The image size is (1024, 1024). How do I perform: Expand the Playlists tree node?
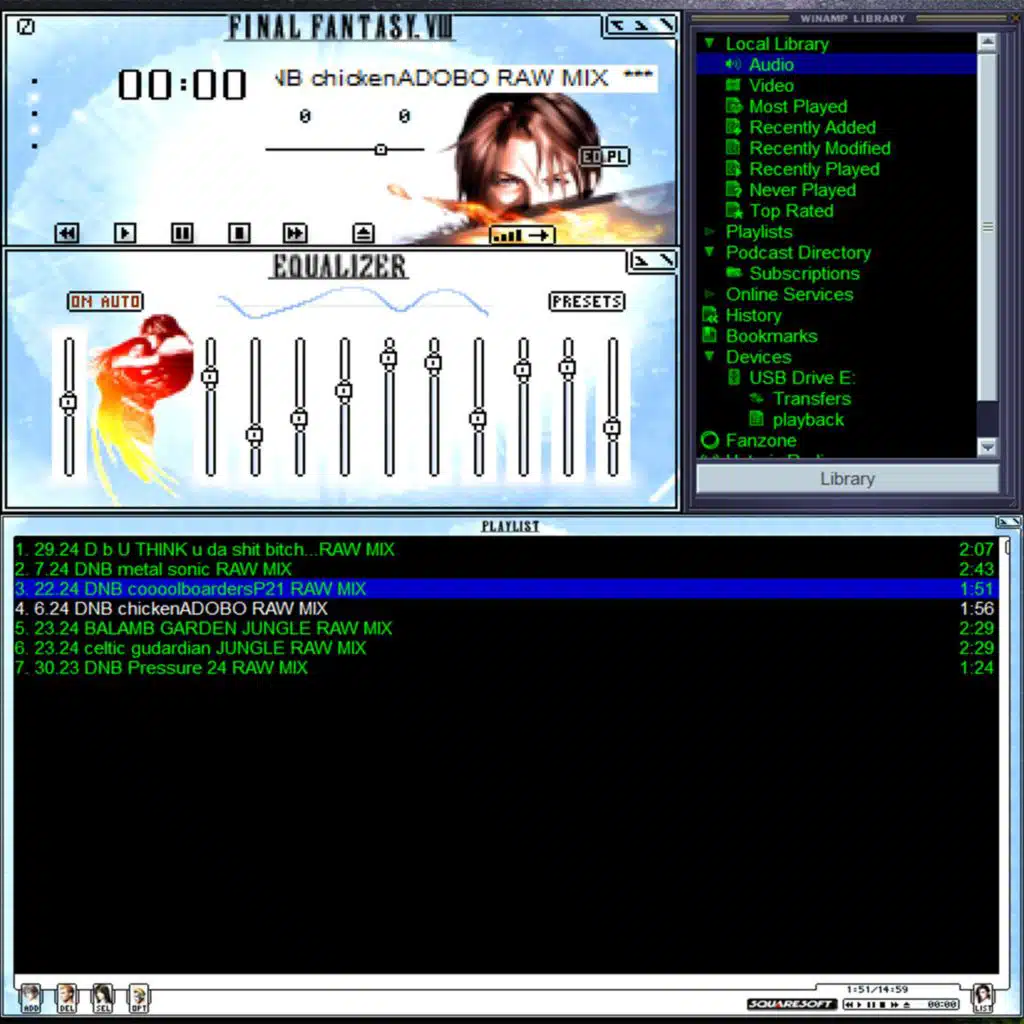tap(709, 232)
